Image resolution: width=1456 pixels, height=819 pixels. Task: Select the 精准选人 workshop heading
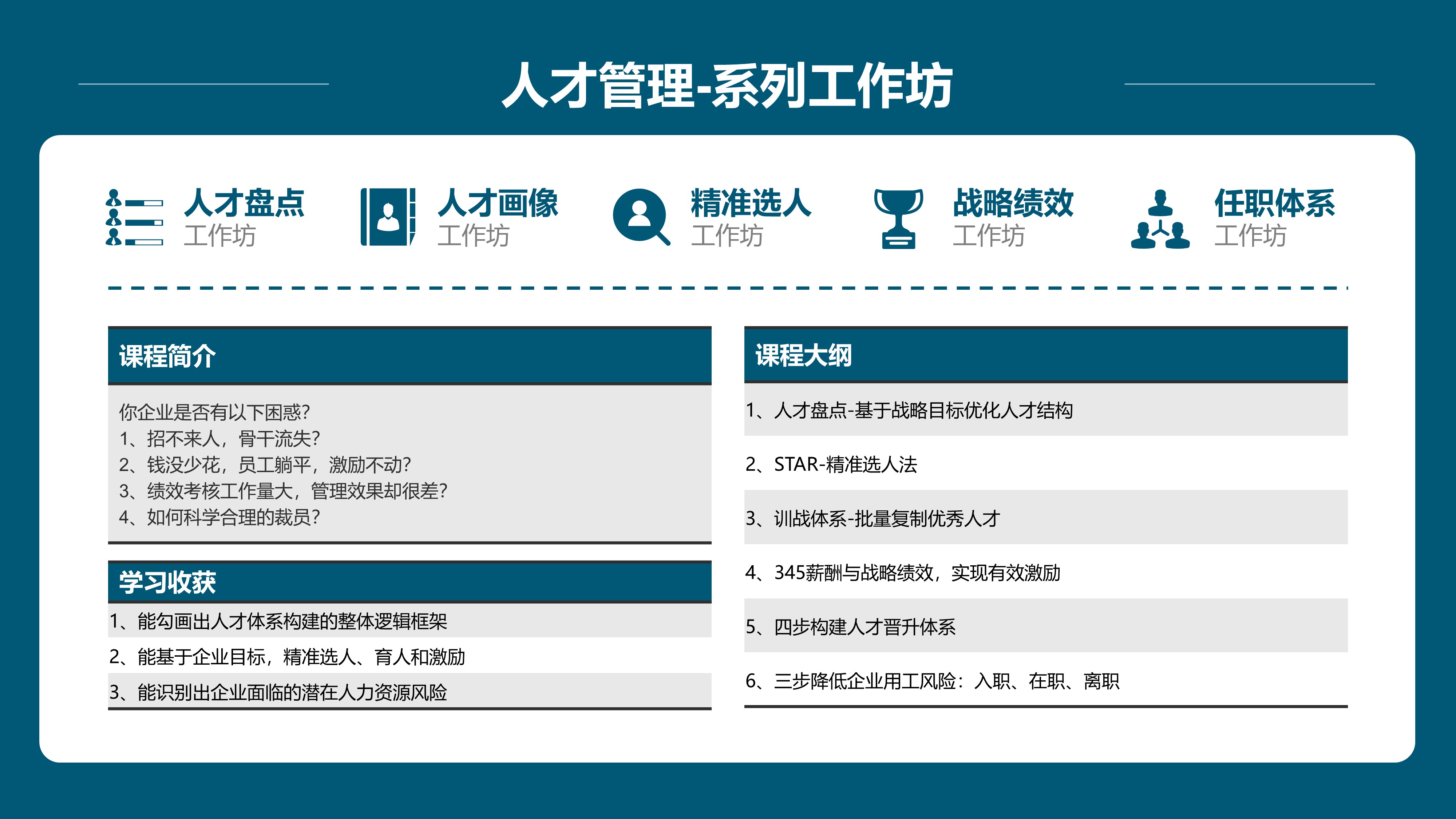tap(751, 203)
